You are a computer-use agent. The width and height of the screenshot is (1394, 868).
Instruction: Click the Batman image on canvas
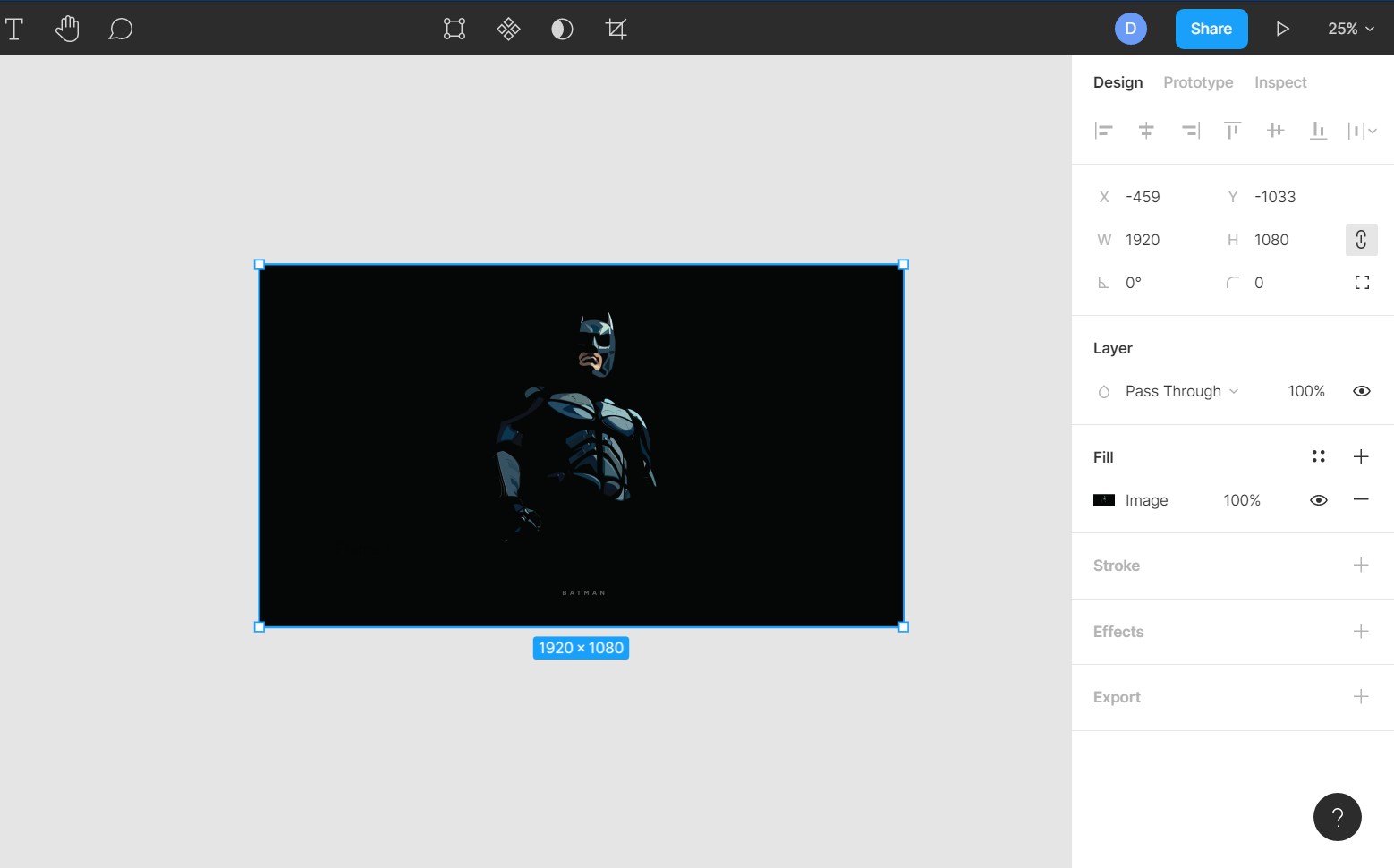[582, 446]
